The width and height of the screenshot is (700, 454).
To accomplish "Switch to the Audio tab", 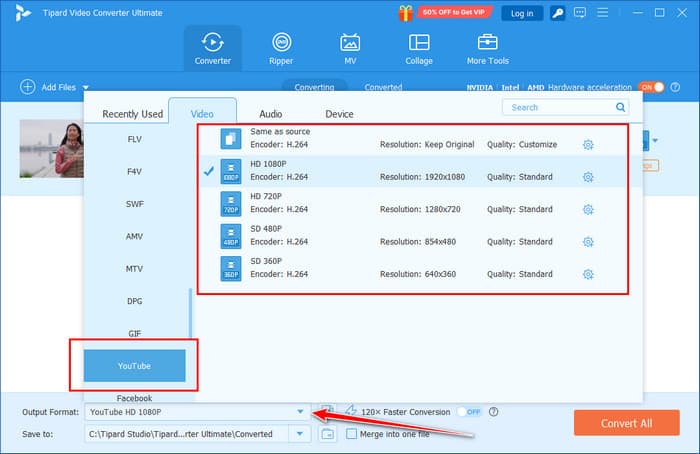I will pos(271,114).
